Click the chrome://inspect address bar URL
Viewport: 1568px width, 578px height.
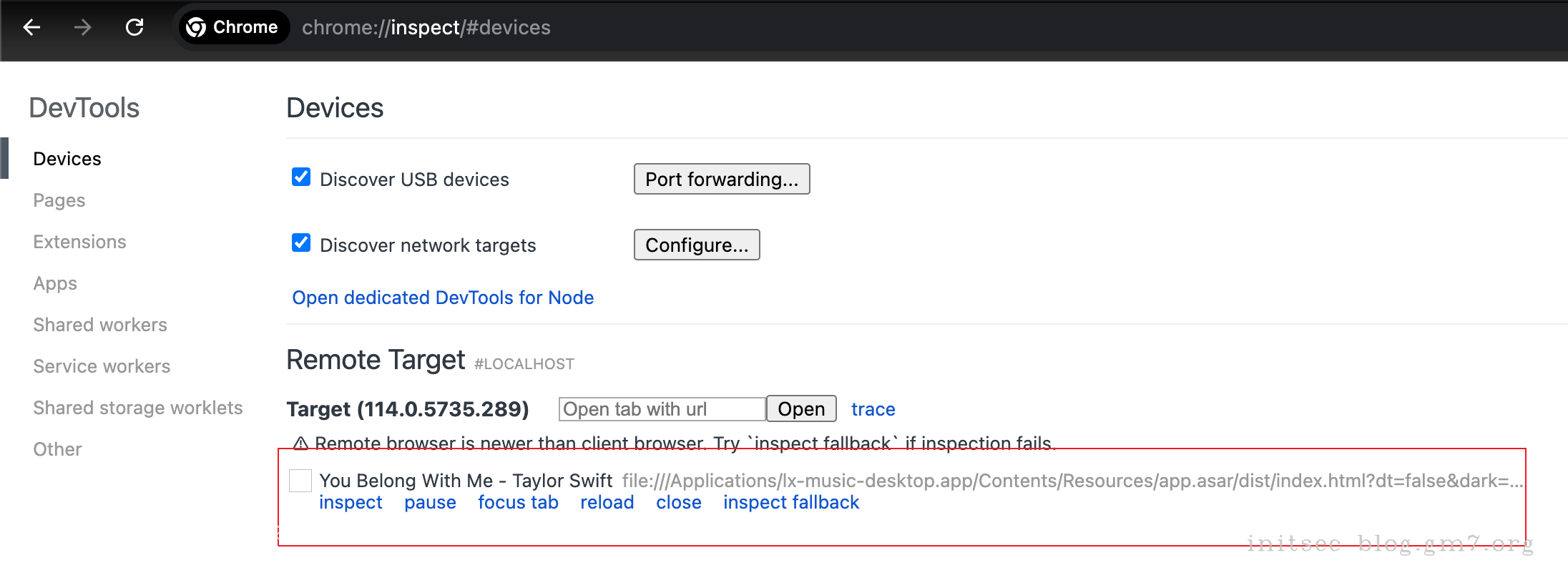coord(426,27)
